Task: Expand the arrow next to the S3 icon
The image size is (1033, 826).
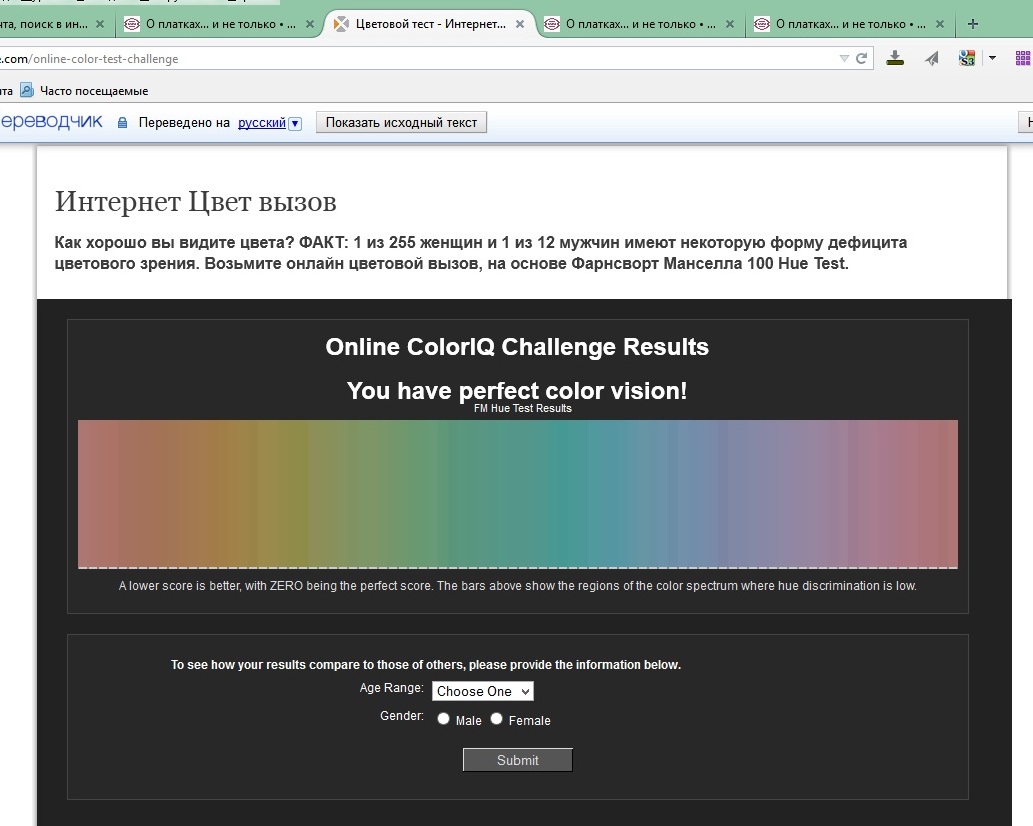Action: [x=992, y=58]
